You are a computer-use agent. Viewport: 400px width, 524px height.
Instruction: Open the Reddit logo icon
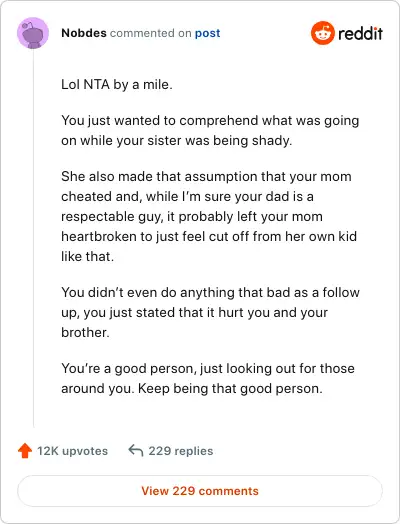(x=322, y=33)
